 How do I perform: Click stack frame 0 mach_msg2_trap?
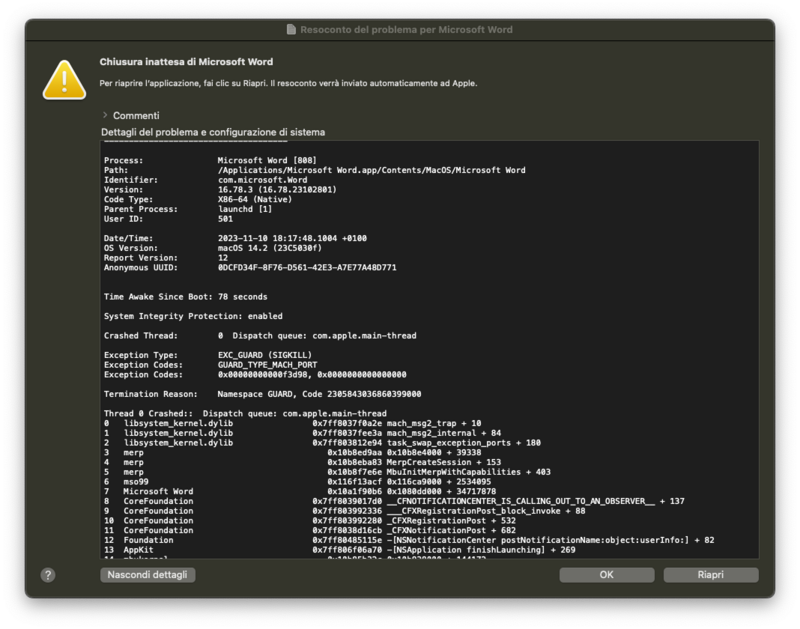292,423
